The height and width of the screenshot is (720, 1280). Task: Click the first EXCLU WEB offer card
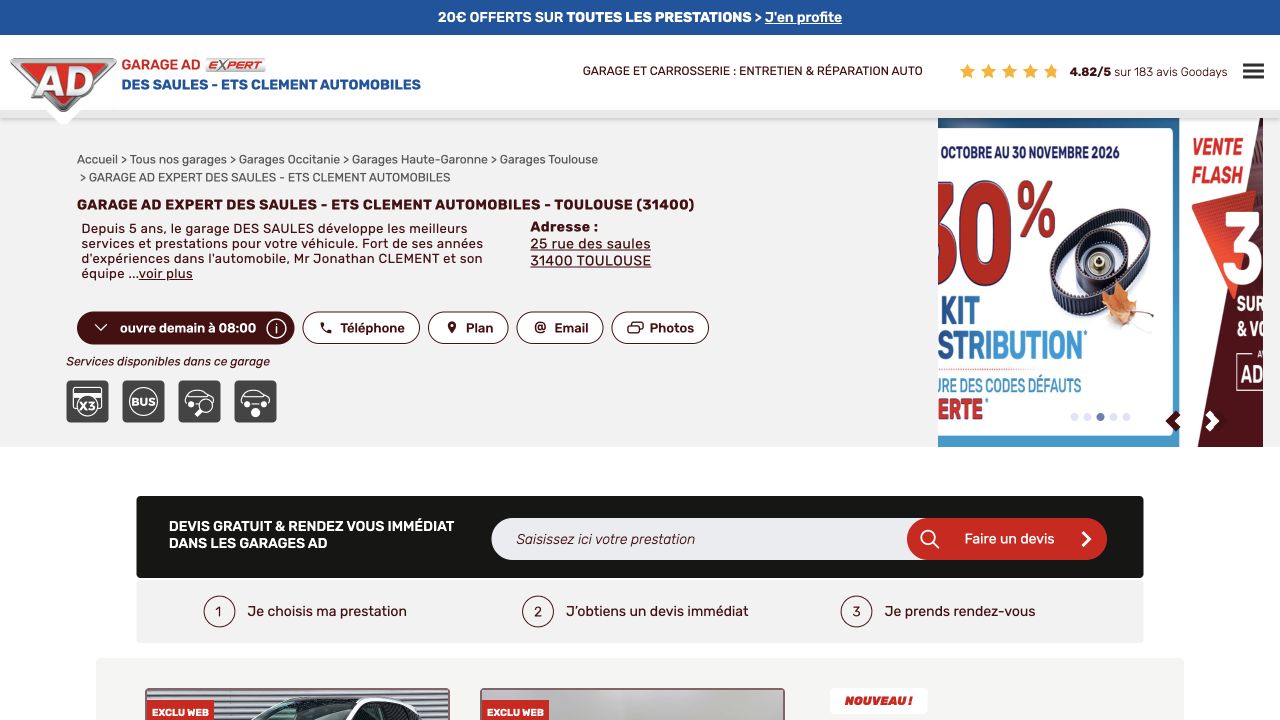point(297,704)
